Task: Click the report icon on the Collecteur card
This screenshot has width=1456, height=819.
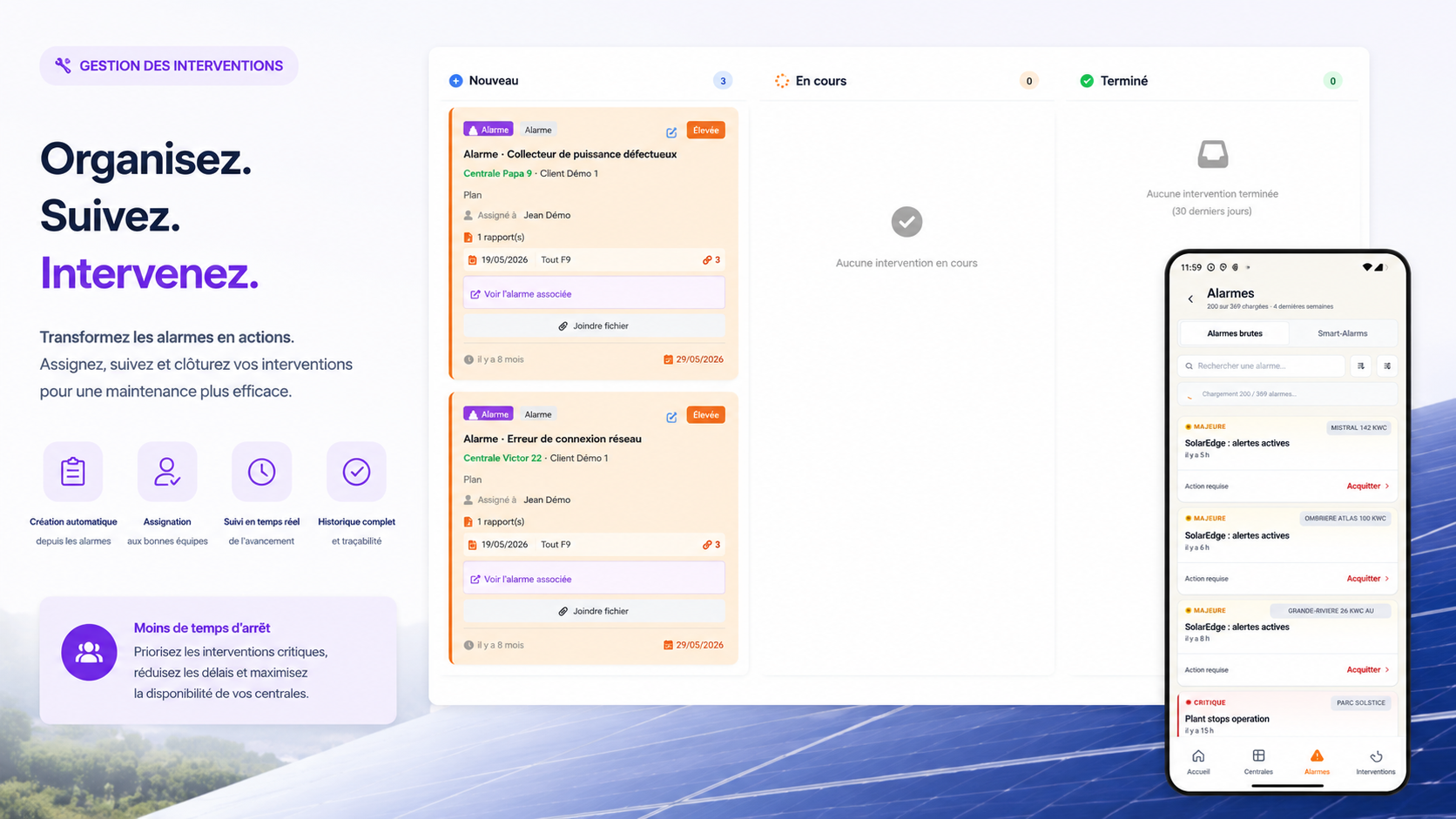Action: click(468, 237)
